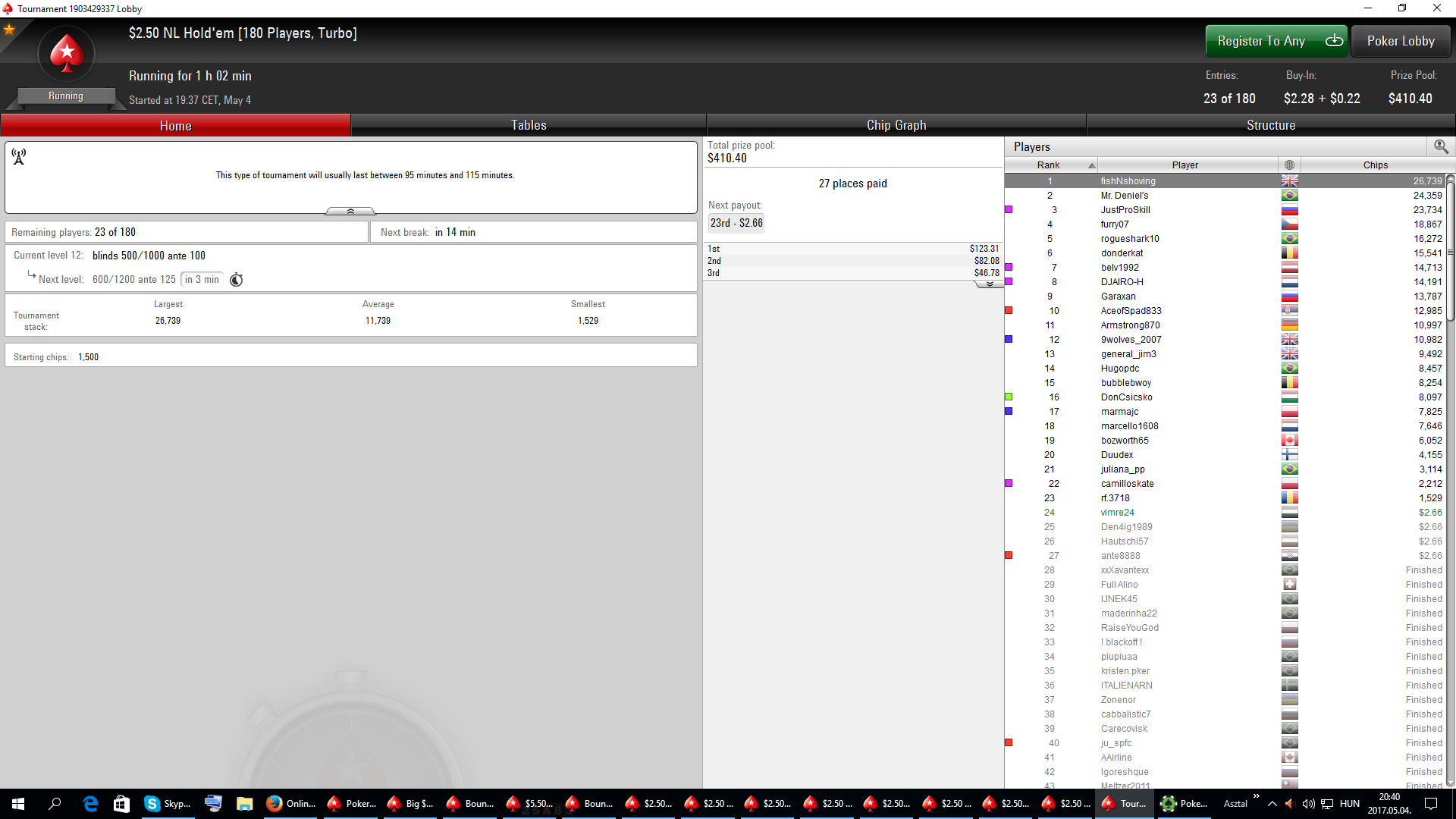Image resolution: width=1456 pixels, height=819 pixels.
Task: Click the volume speaker tray icon
Action: point(1308,804)
